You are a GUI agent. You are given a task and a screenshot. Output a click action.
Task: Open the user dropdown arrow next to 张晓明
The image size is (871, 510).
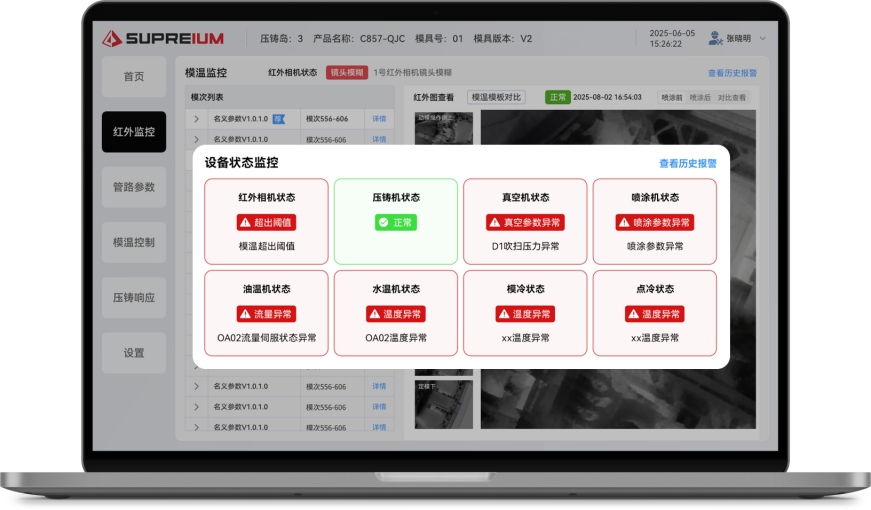click(x=763, y=39)
